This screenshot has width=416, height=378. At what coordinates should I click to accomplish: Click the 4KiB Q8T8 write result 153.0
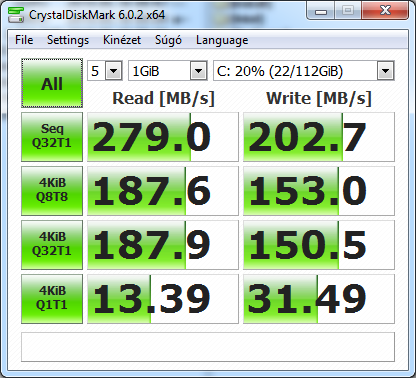pyautogui.click(x=319, y=191)
